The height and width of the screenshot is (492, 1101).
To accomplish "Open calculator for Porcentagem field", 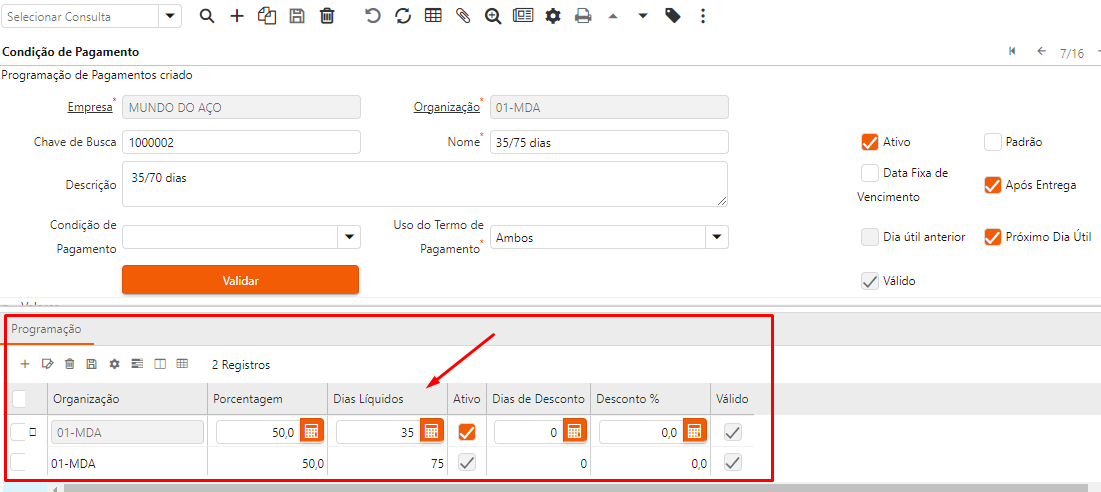I will [312, 432].
